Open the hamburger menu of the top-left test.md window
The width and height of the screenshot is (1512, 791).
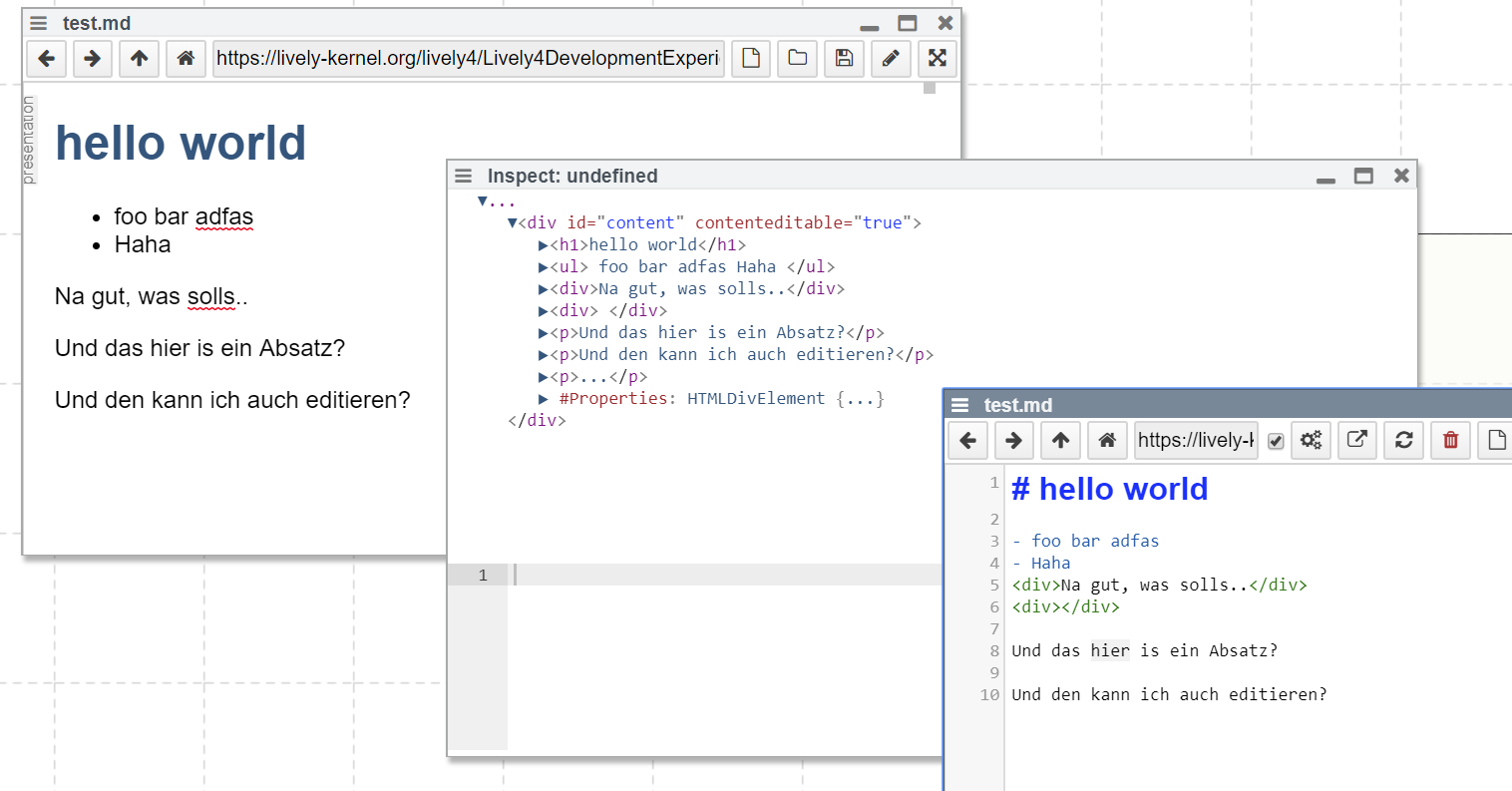pos(39,23)
